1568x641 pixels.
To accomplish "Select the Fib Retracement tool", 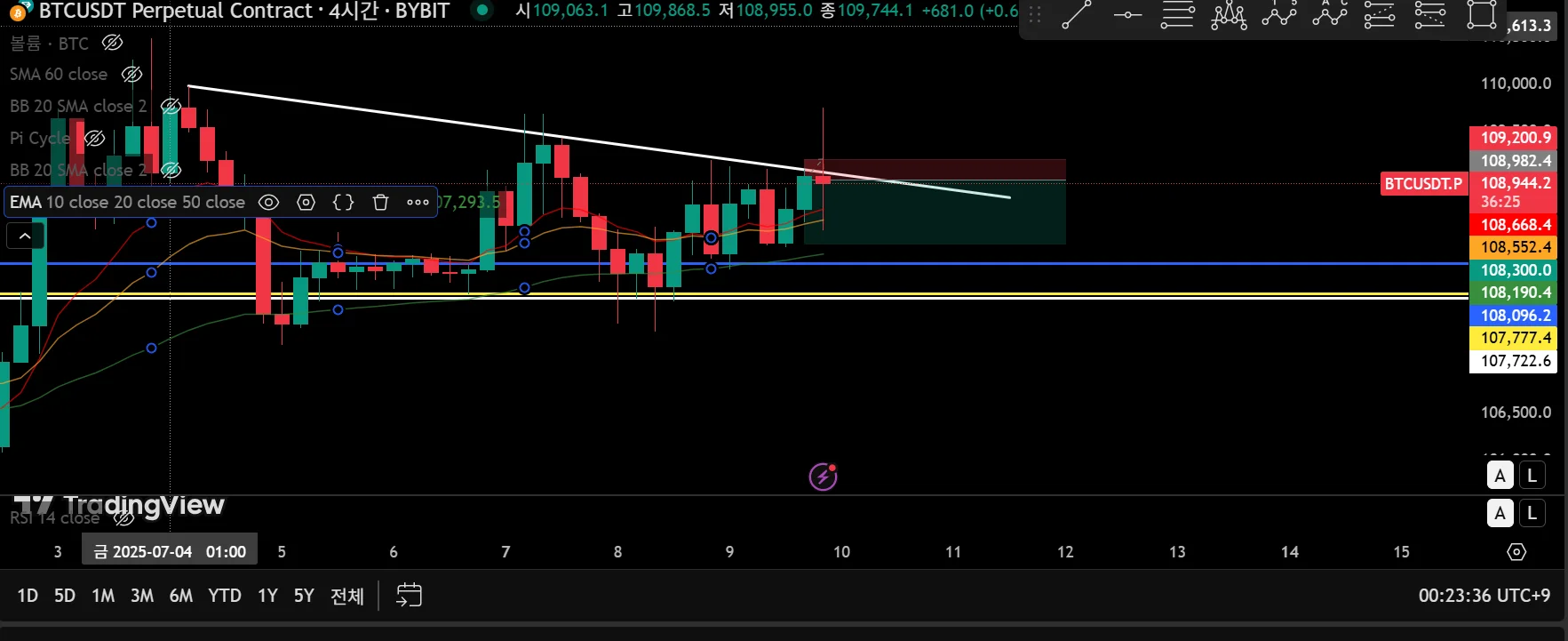I will tap(1178, 14).
